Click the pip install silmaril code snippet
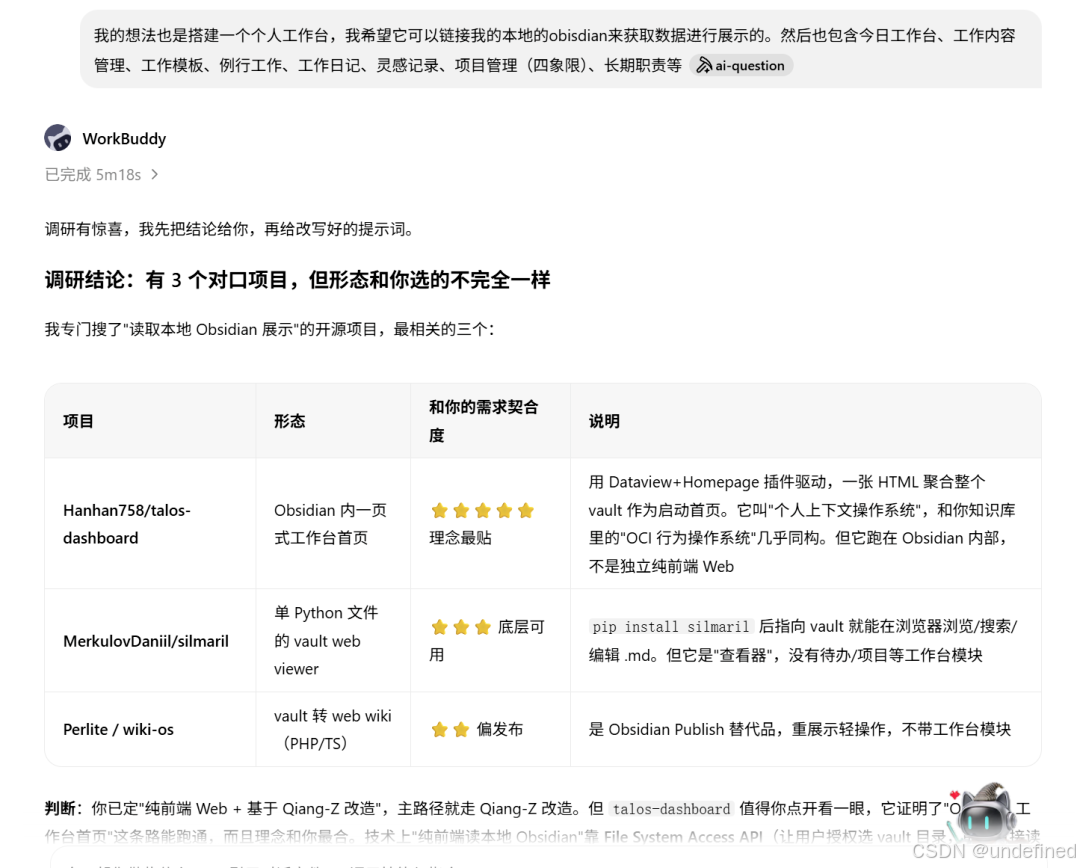1080x868 pixels. click(670, 627)
